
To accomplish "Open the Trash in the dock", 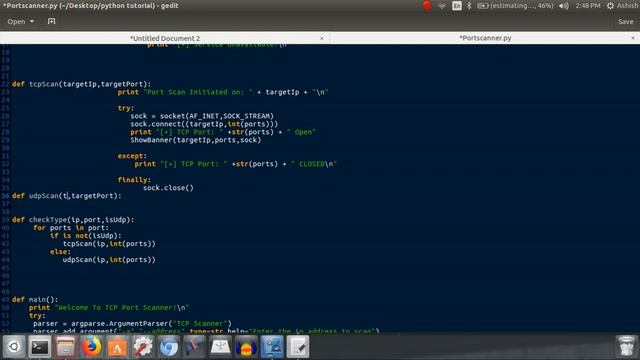I will pos(626,347).
